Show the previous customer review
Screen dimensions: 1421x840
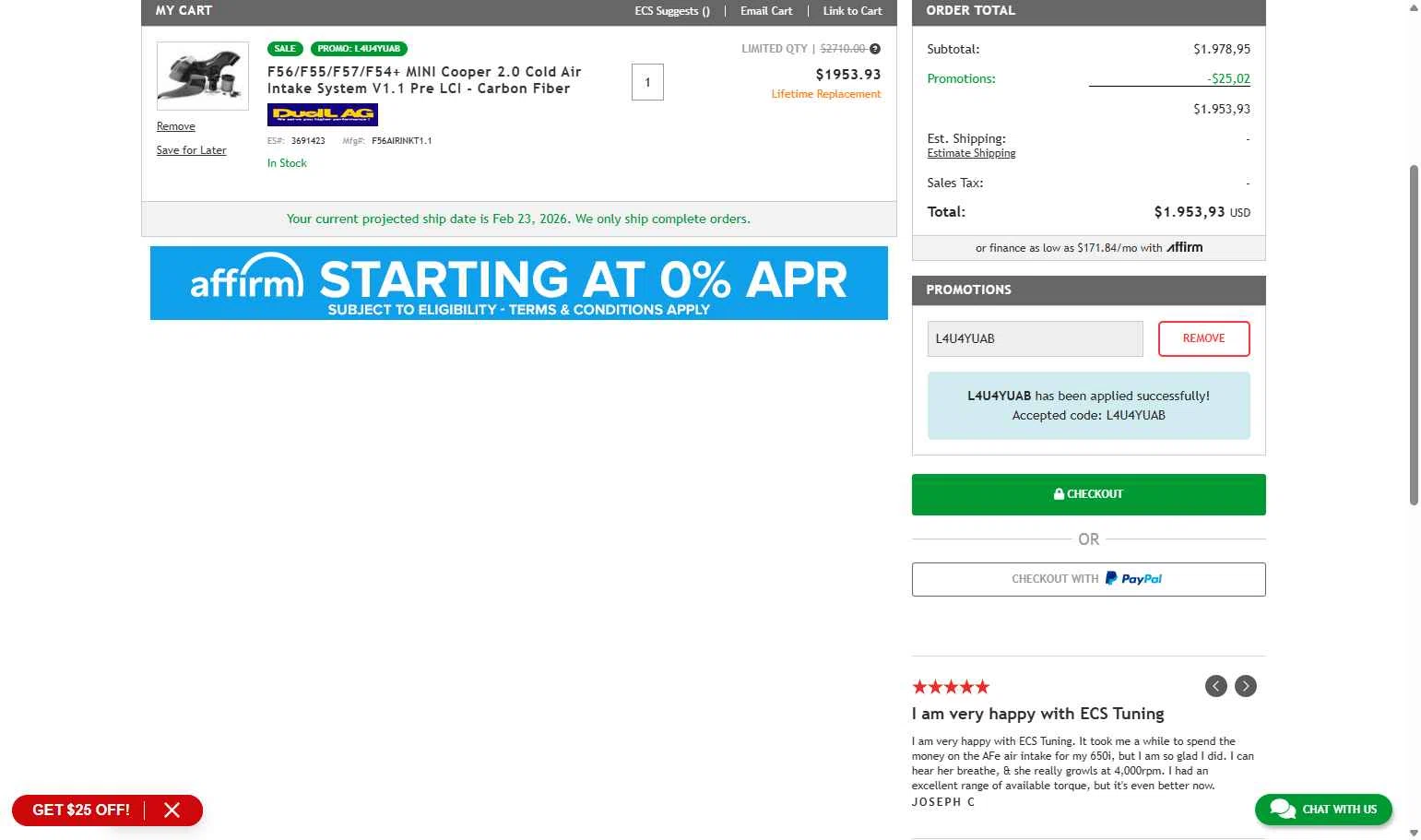[1216, 686]
